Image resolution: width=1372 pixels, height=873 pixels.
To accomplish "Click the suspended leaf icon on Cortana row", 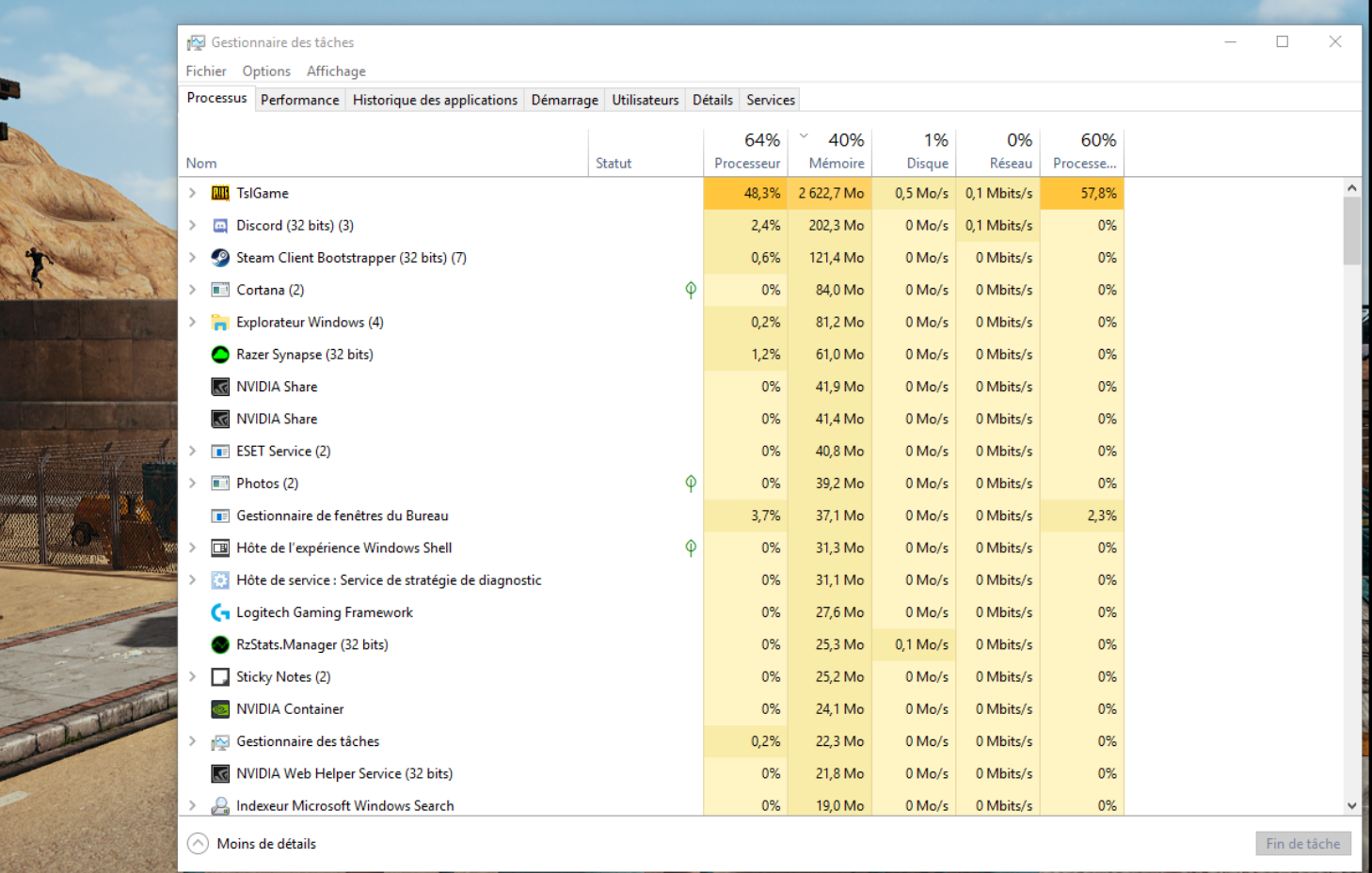I will point(691,290).
